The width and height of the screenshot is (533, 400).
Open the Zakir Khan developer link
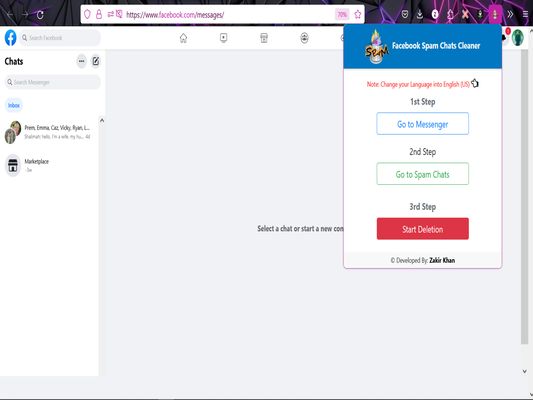tap(442, 261)
